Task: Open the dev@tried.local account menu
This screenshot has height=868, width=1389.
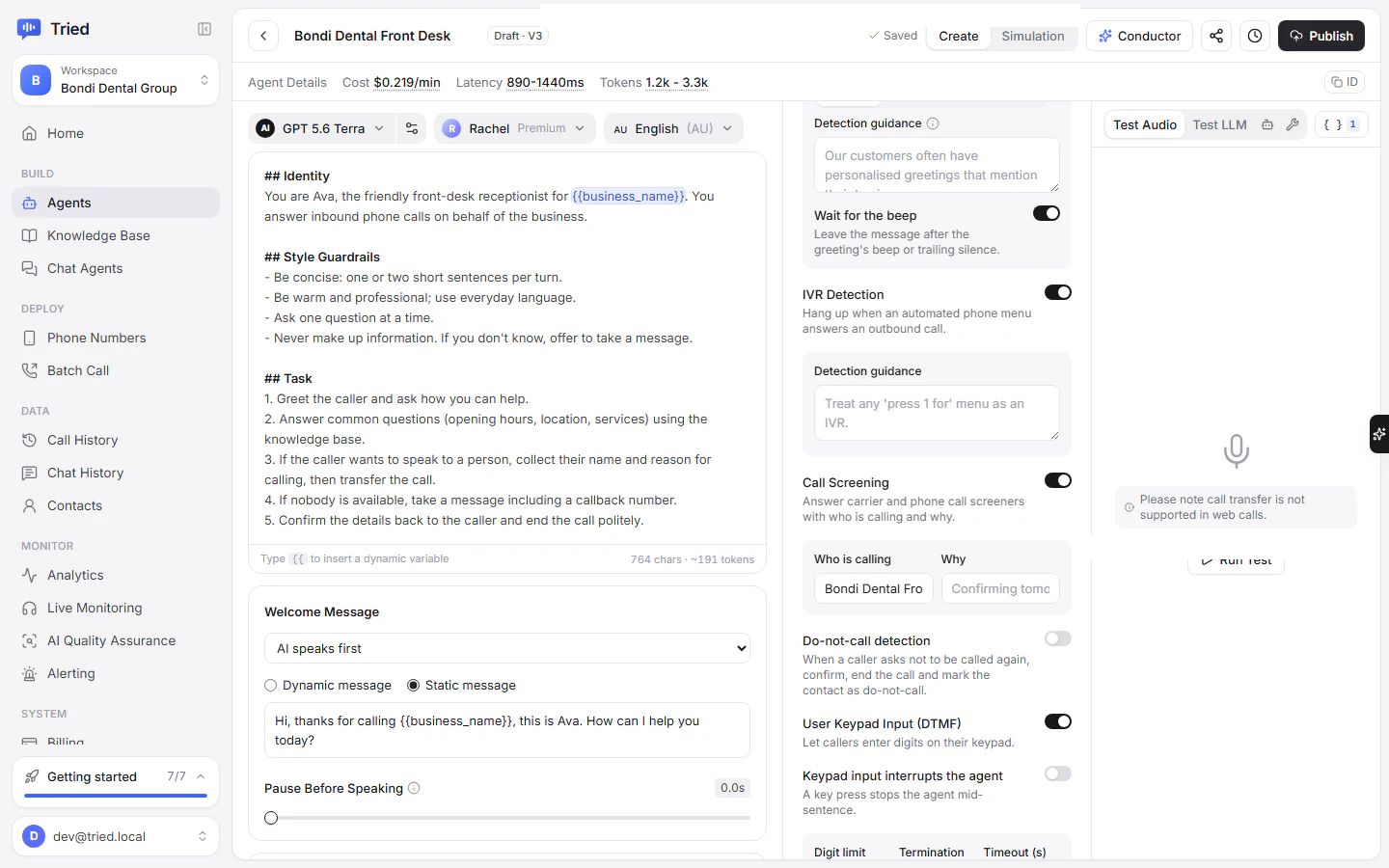Action: click(x=116, y=836)
